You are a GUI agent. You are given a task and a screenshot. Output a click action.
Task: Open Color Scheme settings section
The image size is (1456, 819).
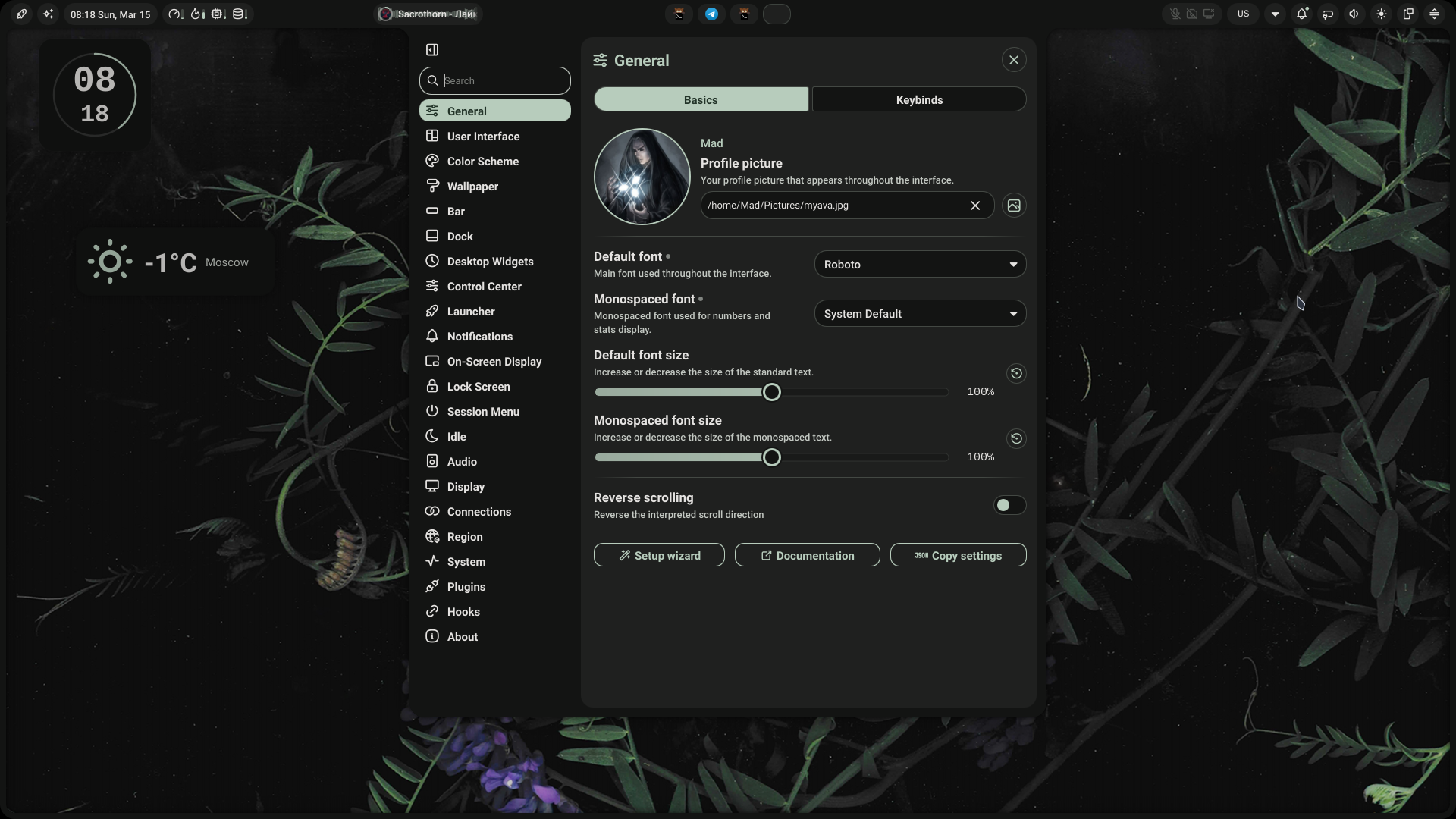pos(482,162)
